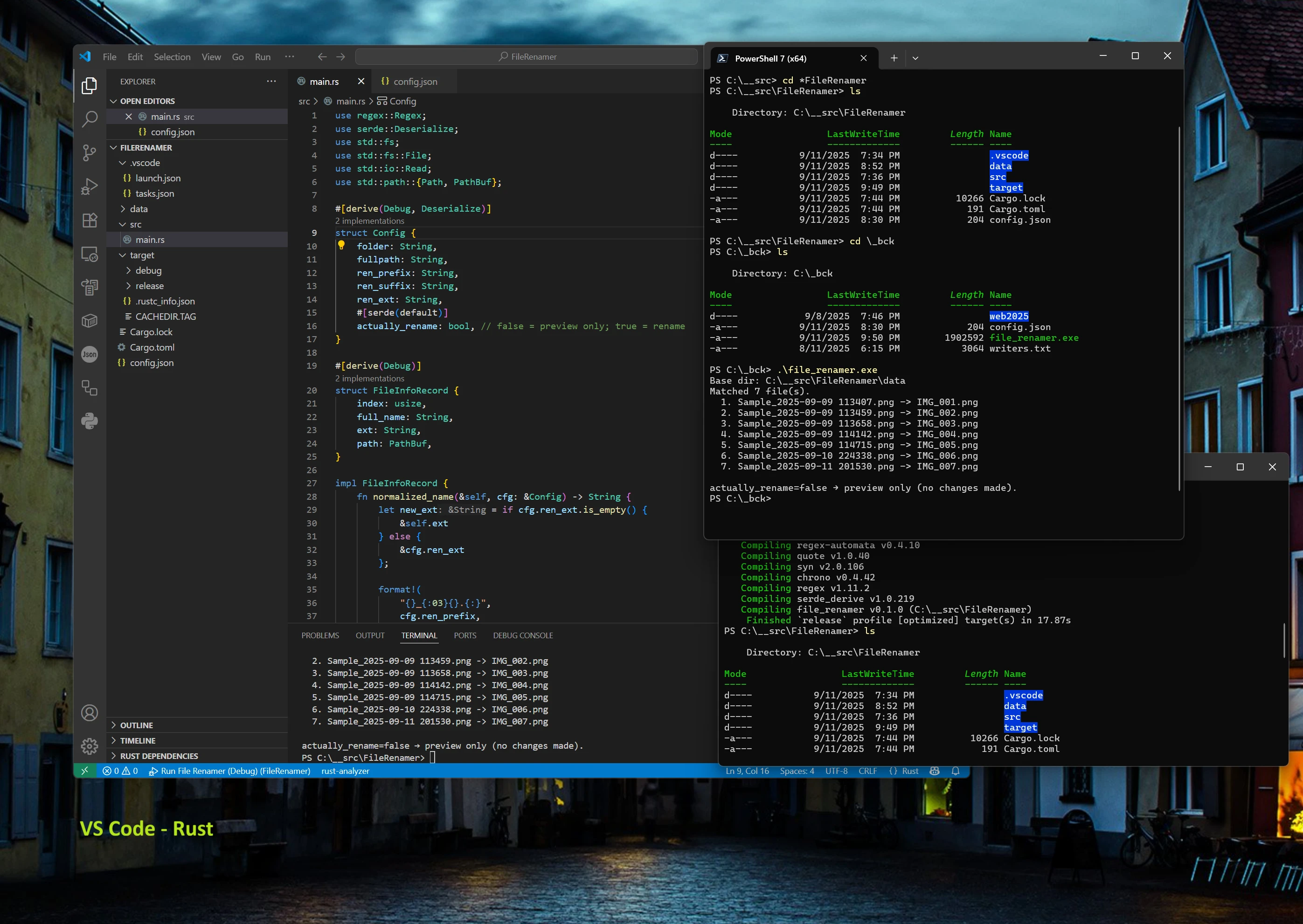Open the Source Control view

click(90, 152)
